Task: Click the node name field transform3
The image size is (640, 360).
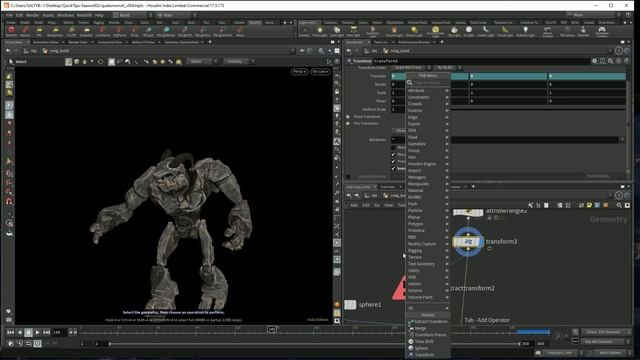Action: pyautogui.click(x=482, y=61)
